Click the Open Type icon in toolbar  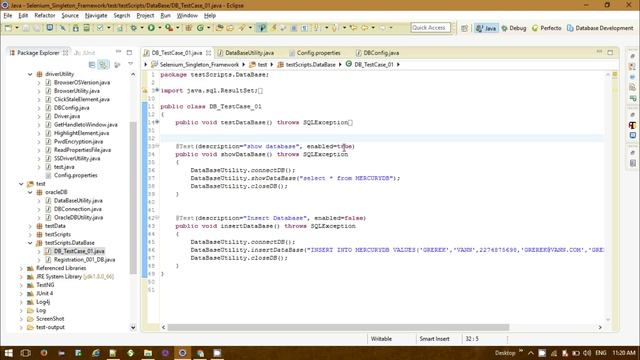[219, 28]
